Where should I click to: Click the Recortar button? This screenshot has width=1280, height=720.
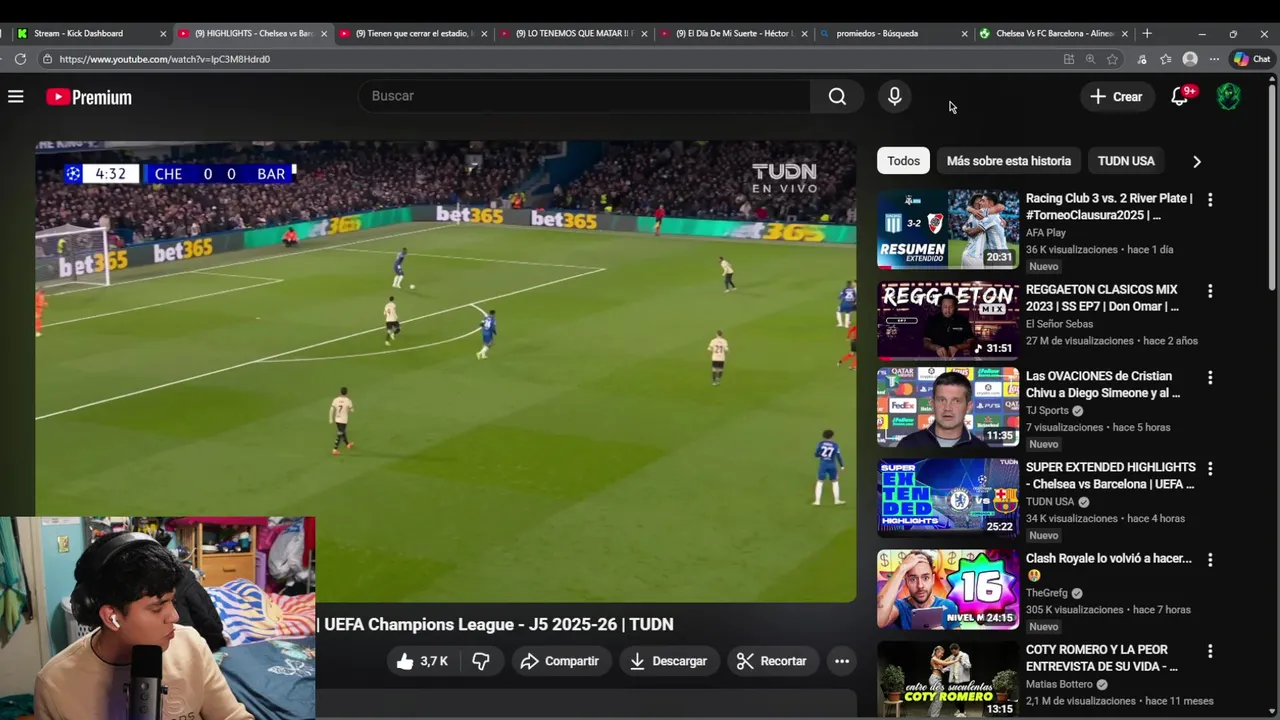click(771, 661)
